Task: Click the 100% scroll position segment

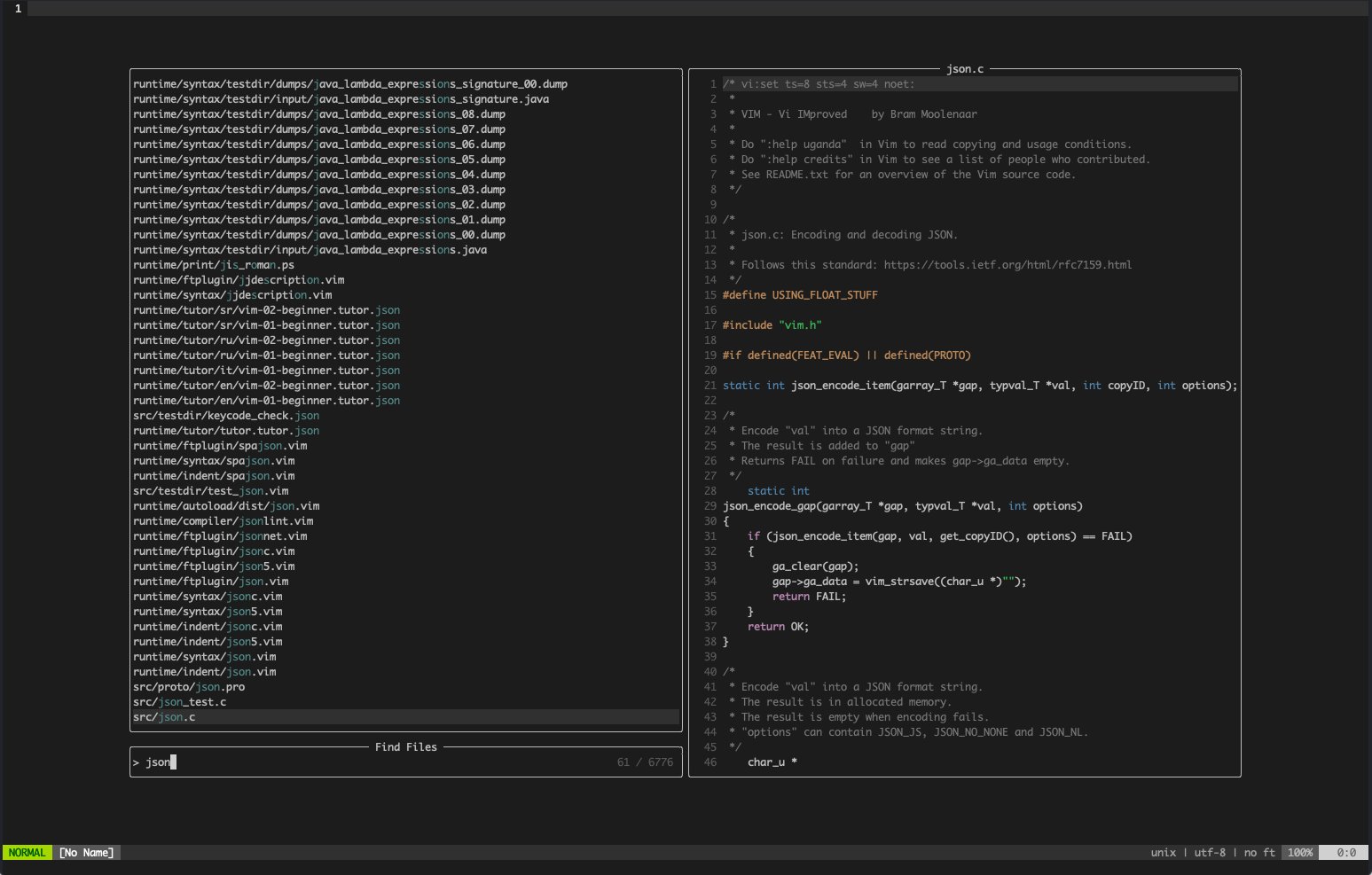Action: point(1299,852)
